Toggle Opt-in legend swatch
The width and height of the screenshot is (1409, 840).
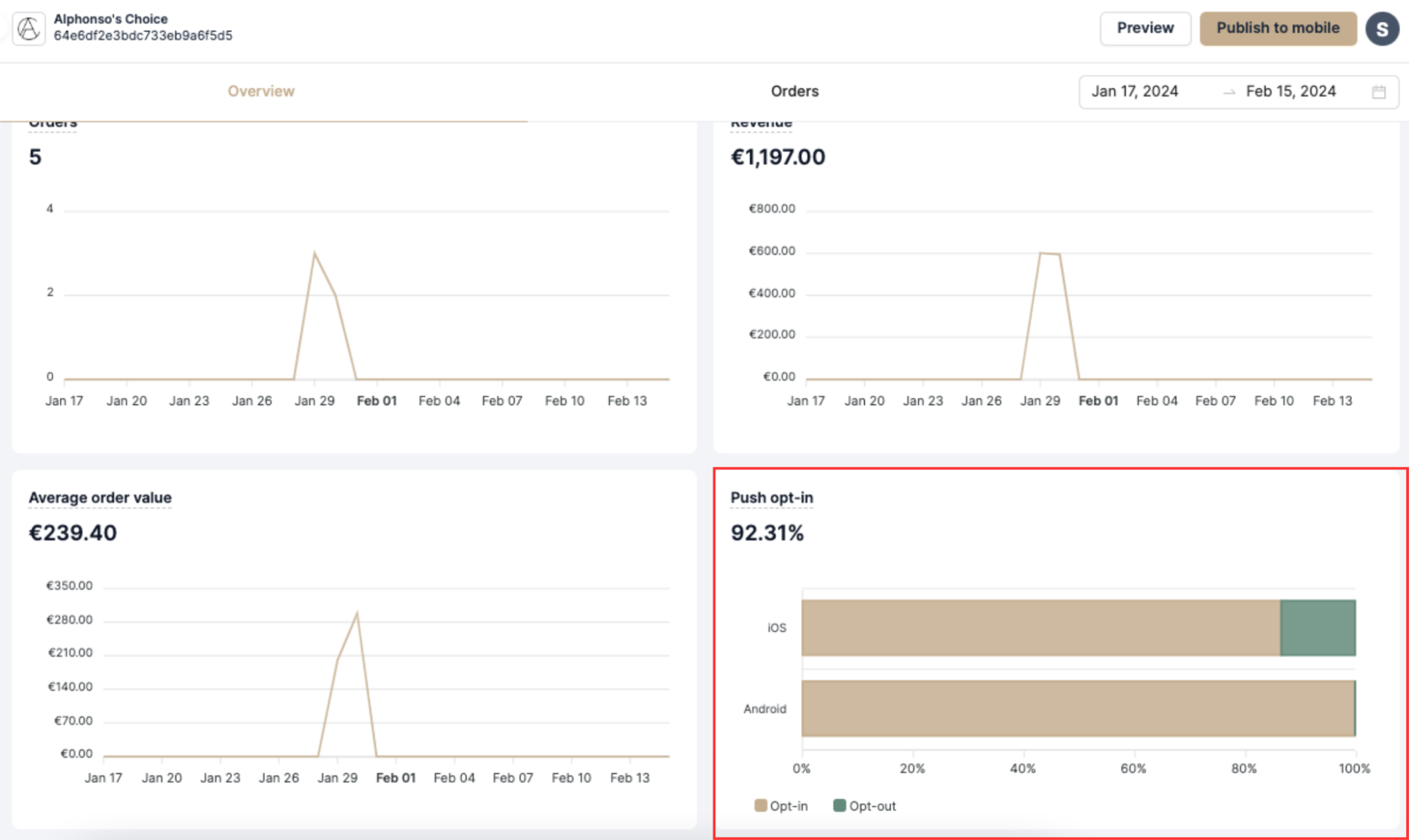(761, 805)
